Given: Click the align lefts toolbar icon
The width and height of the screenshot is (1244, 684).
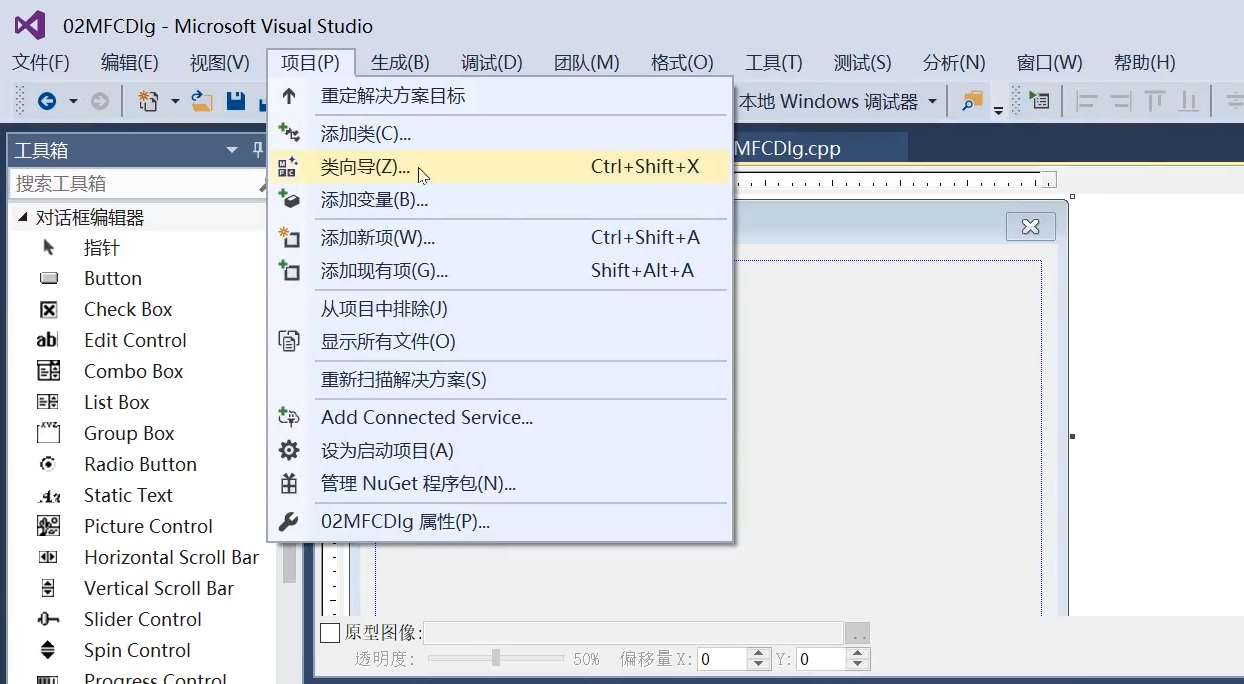Looking at the screenshot, I should tap(1086, 101).
